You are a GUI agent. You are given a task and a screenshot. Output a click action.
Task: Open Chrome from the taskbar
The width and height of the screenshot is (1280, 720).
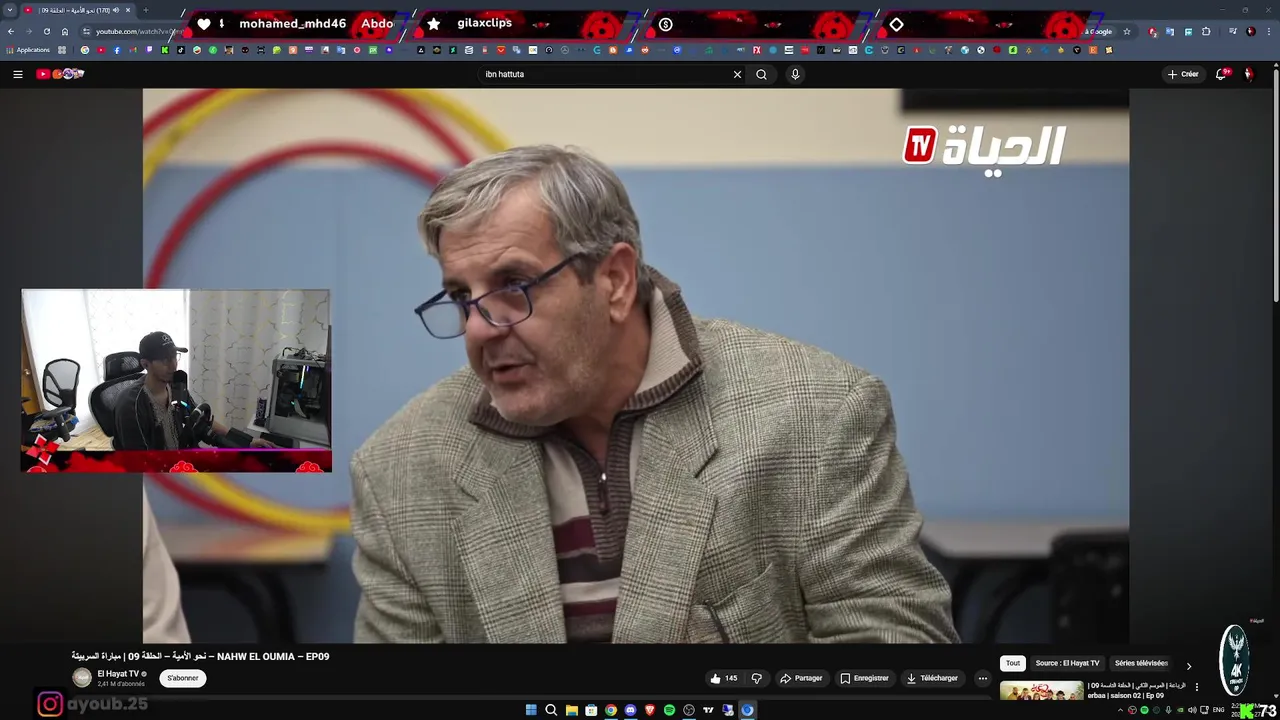click(611, 710)
